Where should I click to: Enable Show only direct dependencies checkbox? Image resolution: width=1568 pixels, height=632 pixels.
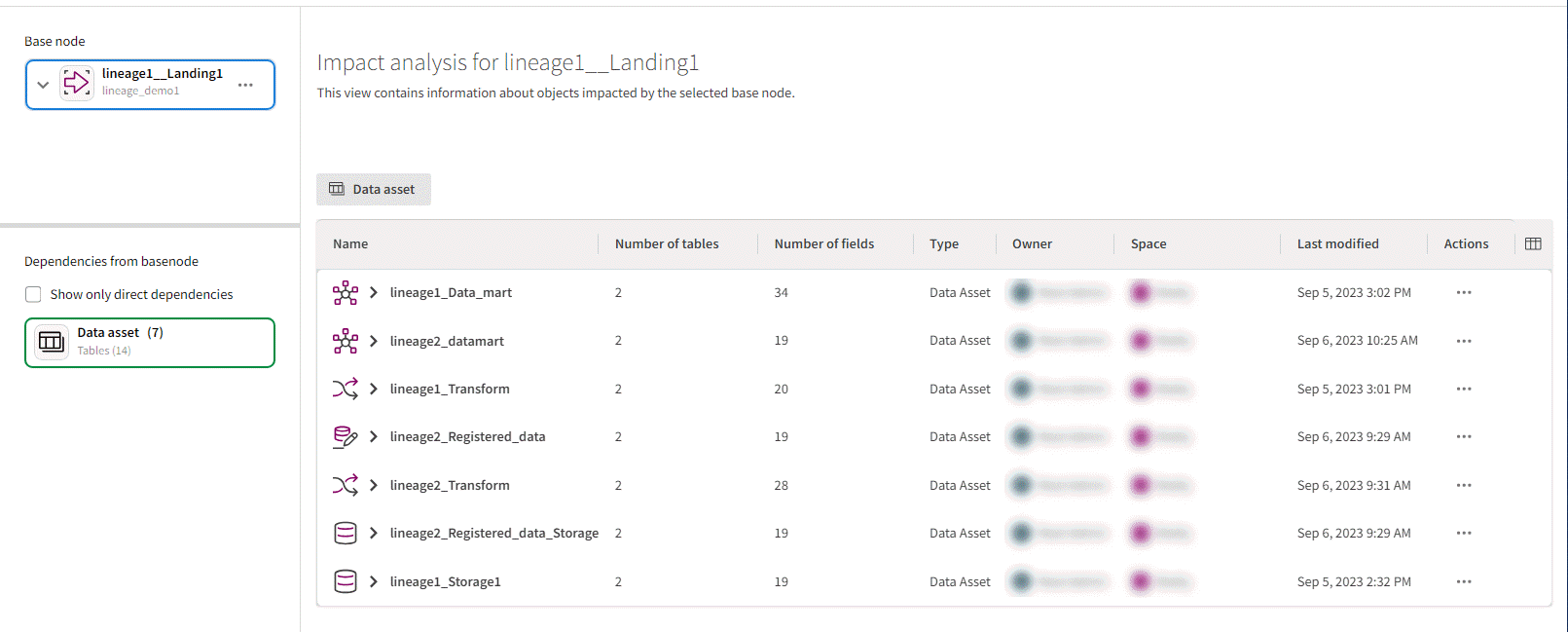[33, 295]
